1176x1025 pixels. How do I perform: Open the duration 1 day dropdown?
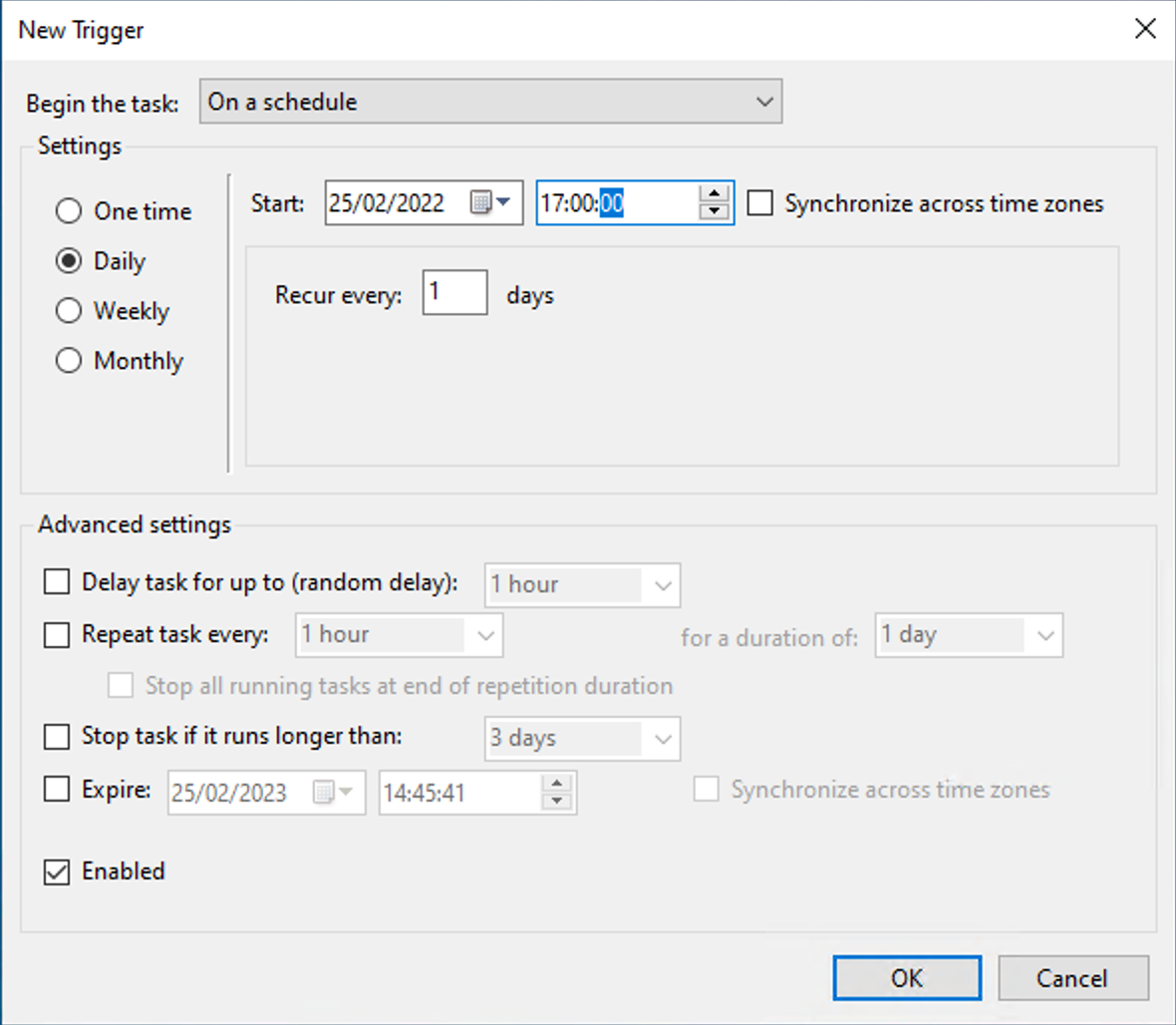[x=969, y=635]
